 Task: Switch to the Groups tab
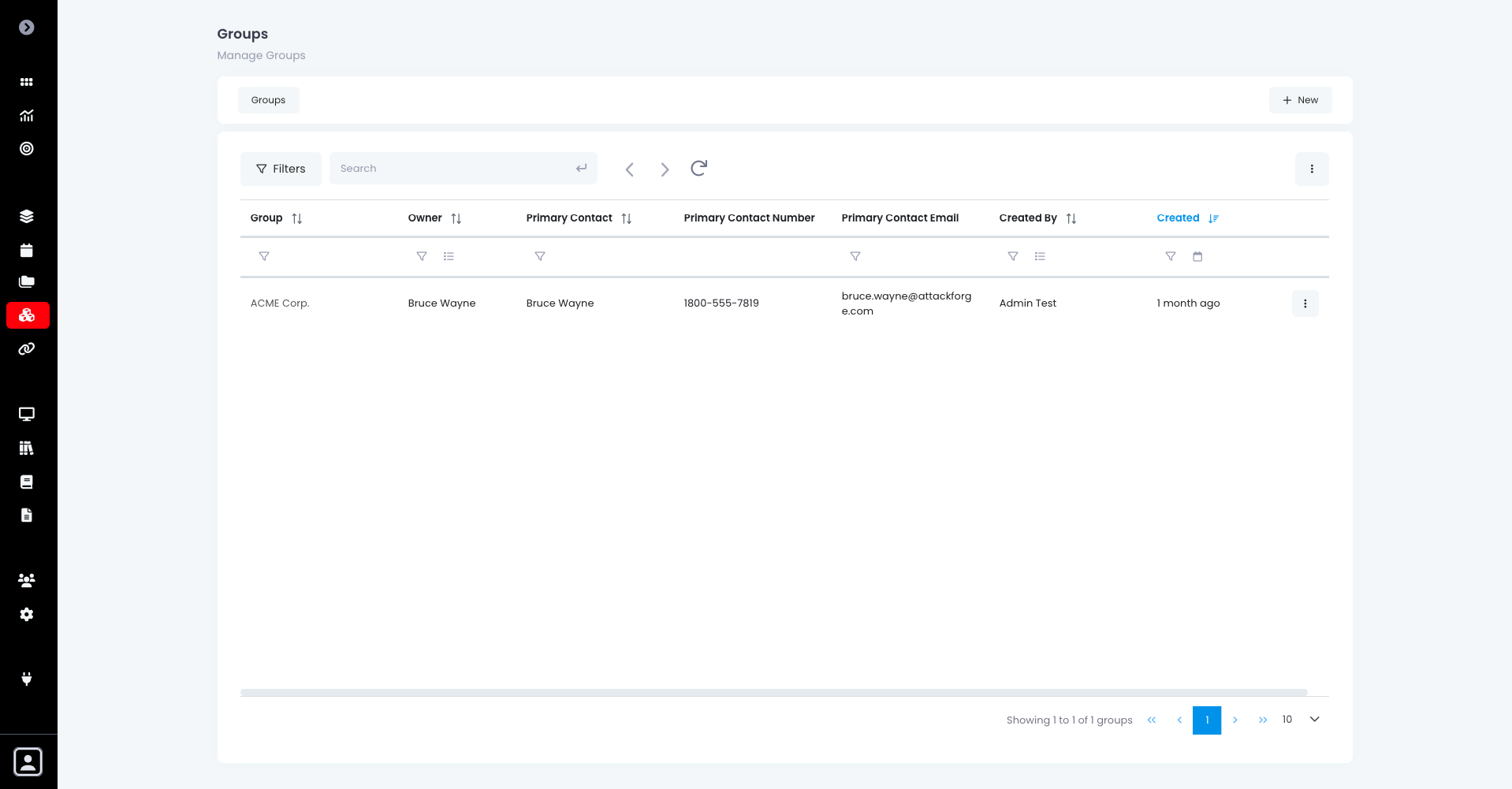268,99
